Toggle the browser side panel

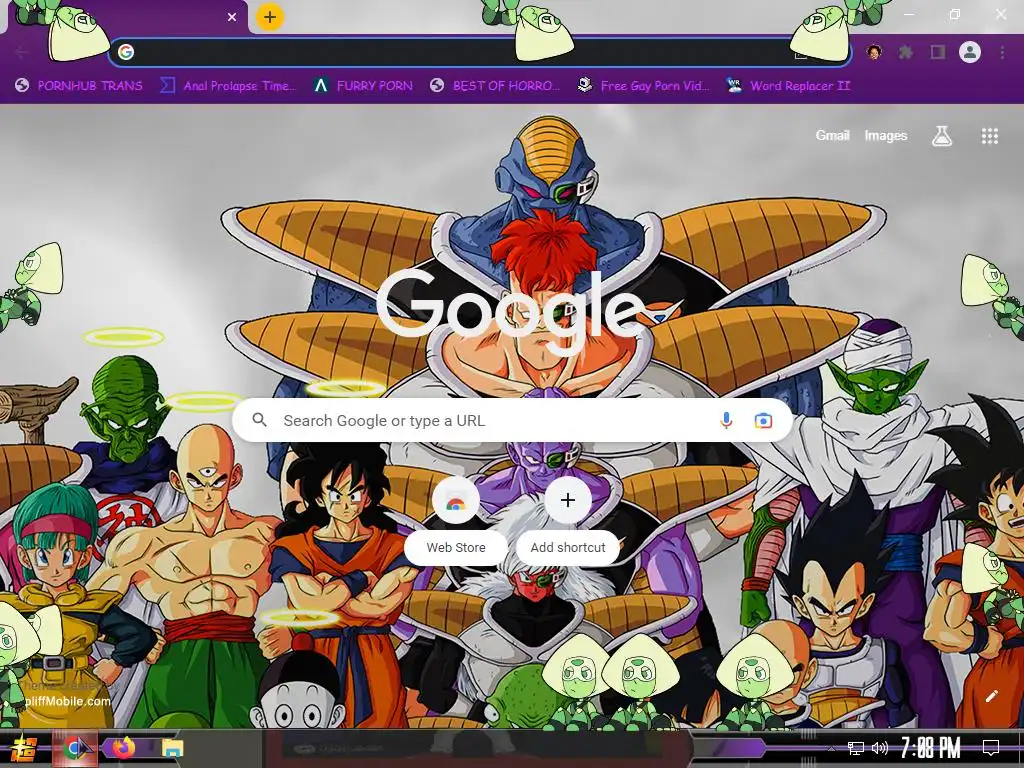(x=938, y=52)
